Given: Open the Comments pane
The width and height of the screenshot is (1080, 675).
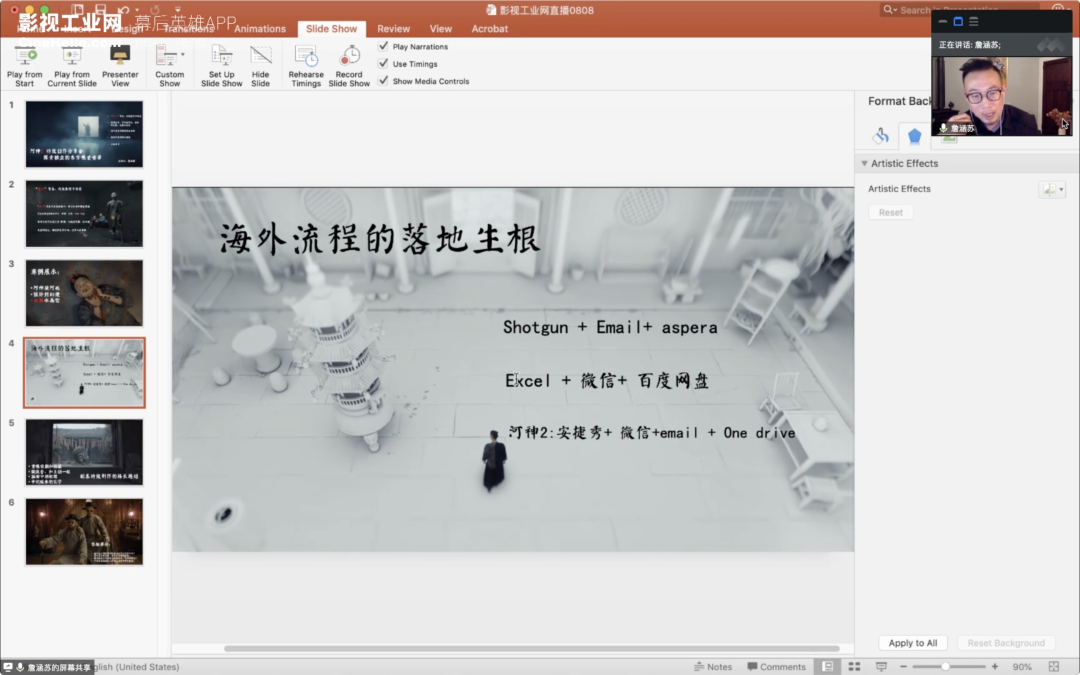Looking at the screenshot, I should (776, 667).
